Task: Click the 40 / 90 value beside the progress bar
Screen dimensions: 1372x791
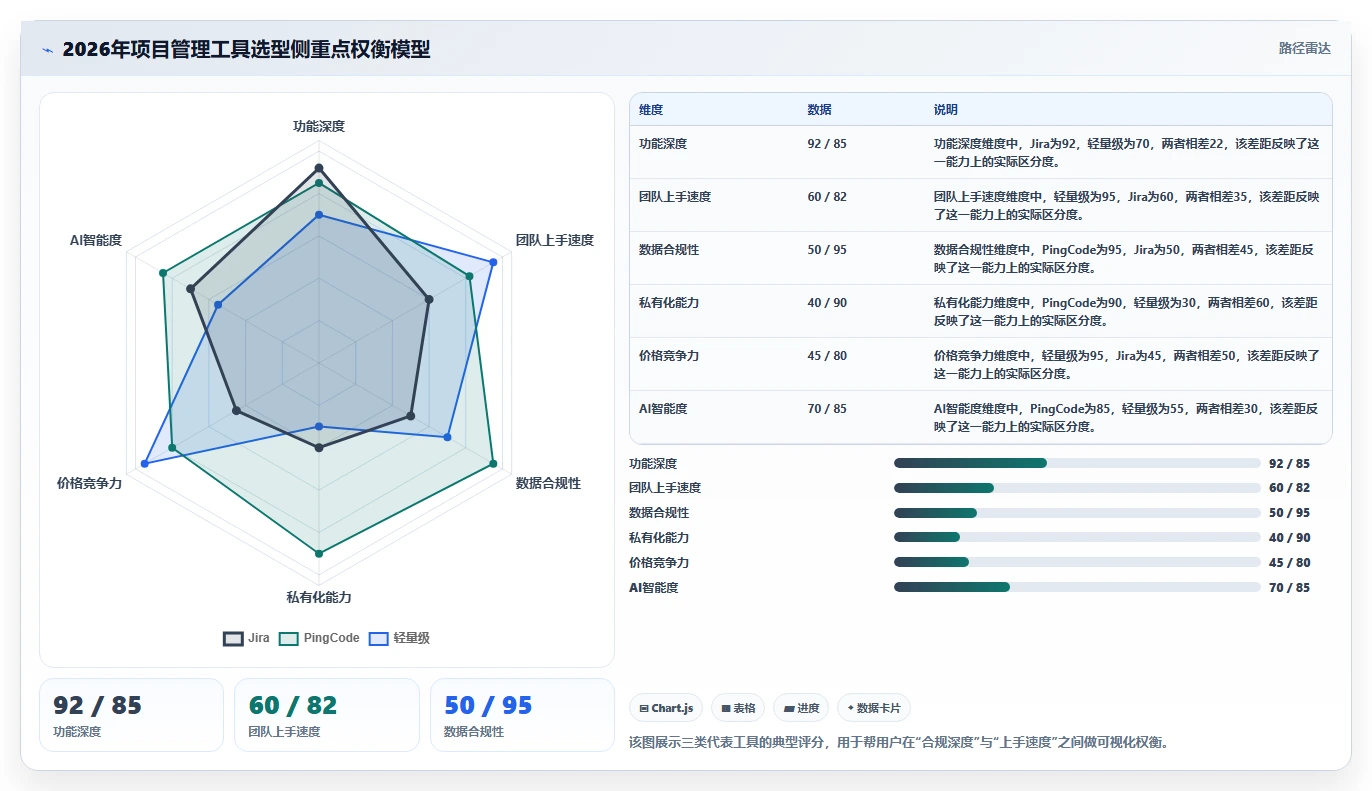Action: 1289,538
